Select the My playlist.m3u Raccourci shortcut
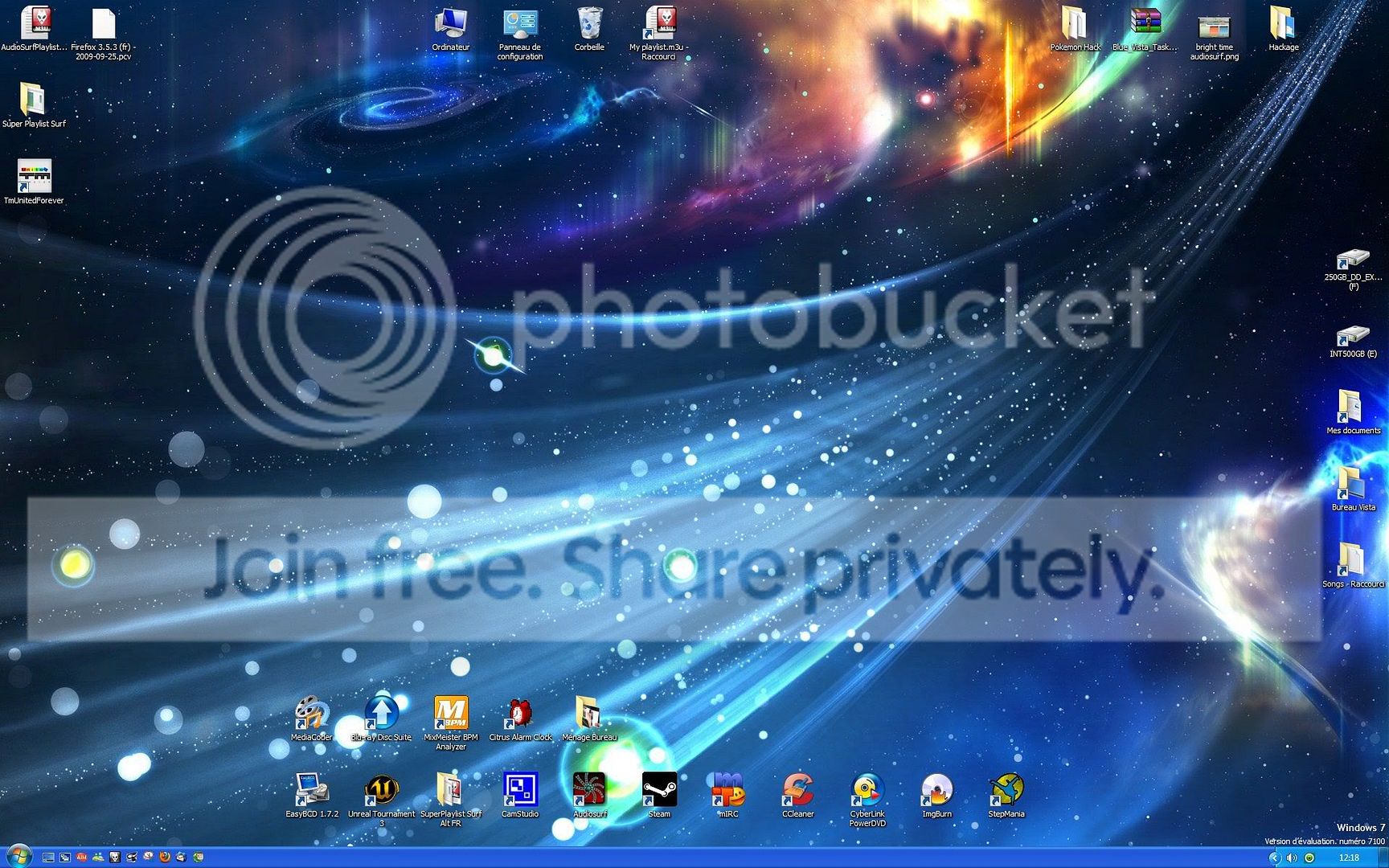 [x=658, y=34]
